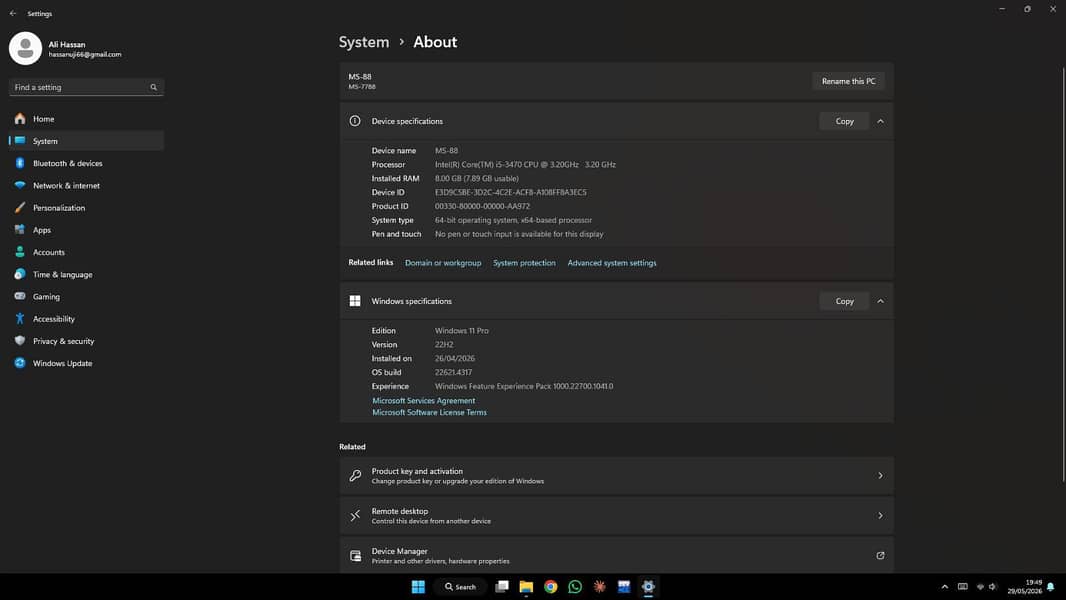Click the Time & language globe icon
The width and height of the screenshot is (1066, 600).
tap(20, 275)
